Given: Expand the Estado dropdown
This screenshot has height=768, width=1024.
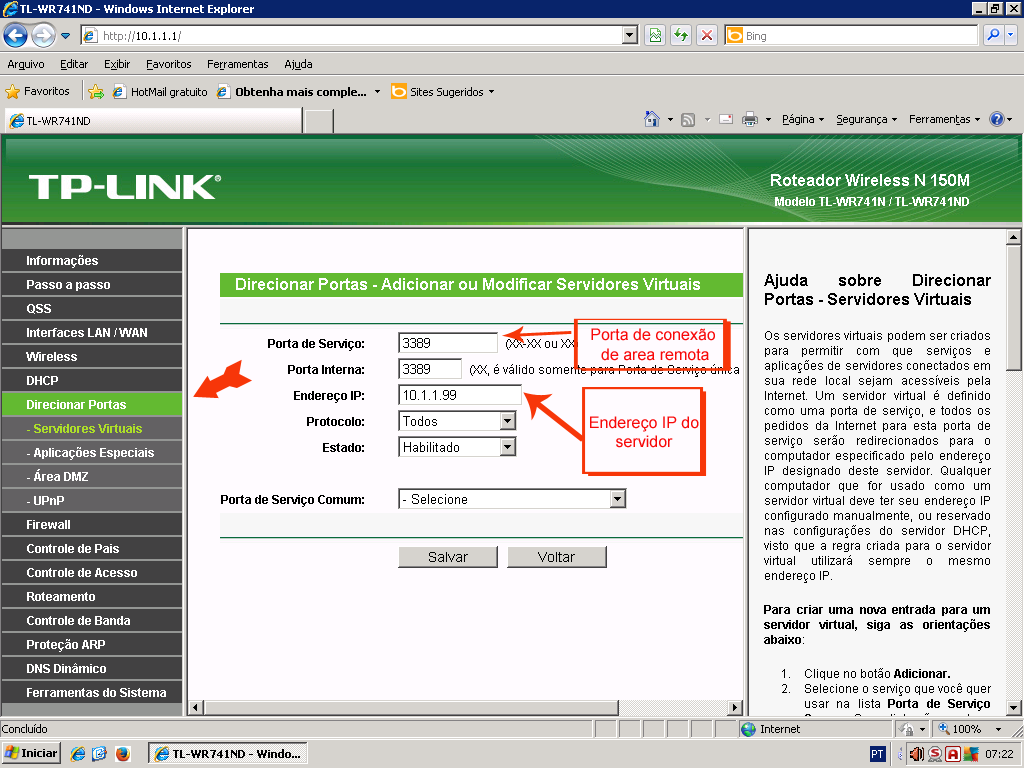Looking at the screenshot, I should tap(507, 447).
